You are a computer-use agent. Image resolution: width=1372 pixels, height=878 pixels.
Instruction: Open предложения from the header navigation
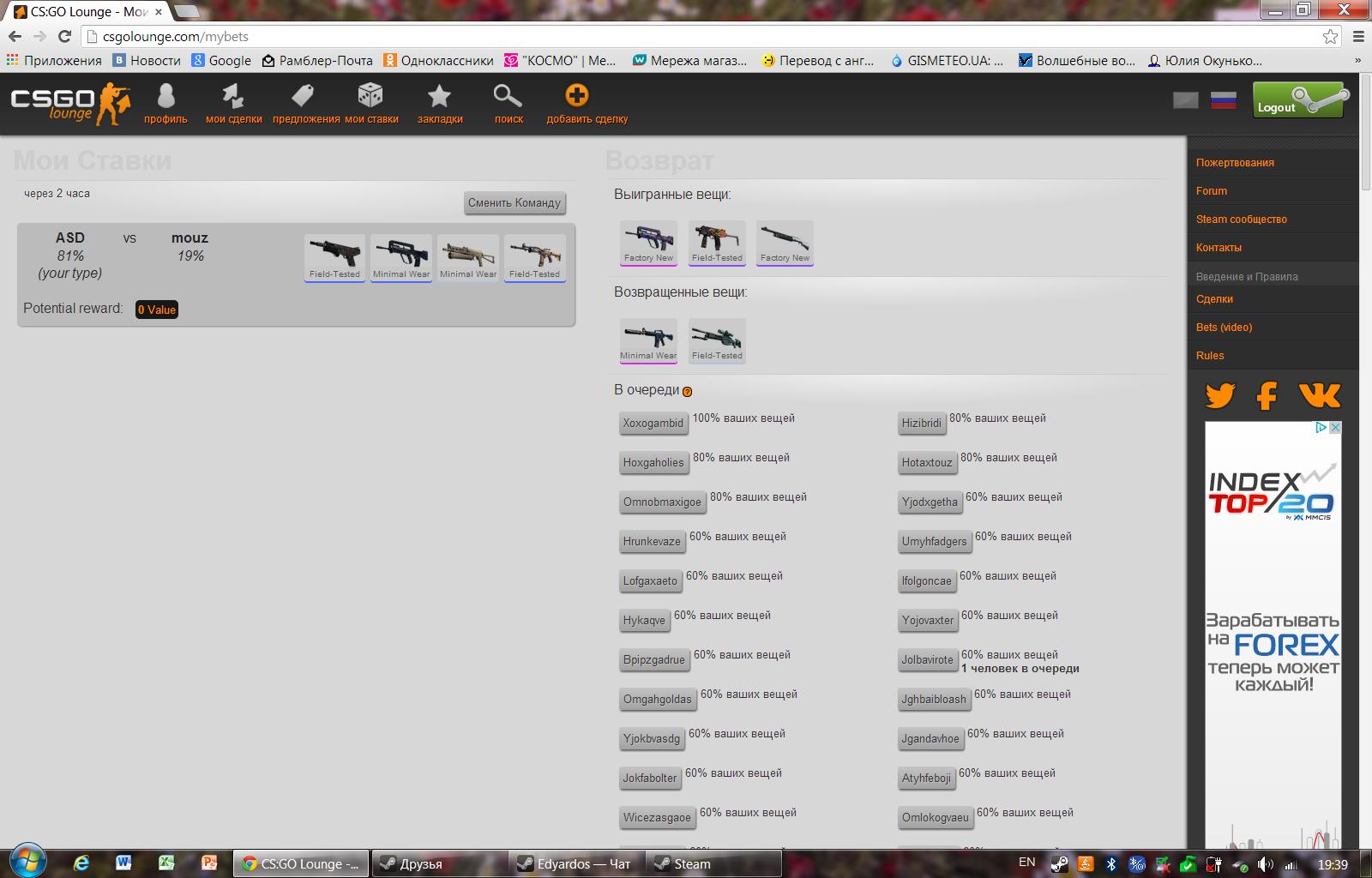coord(306,104)
